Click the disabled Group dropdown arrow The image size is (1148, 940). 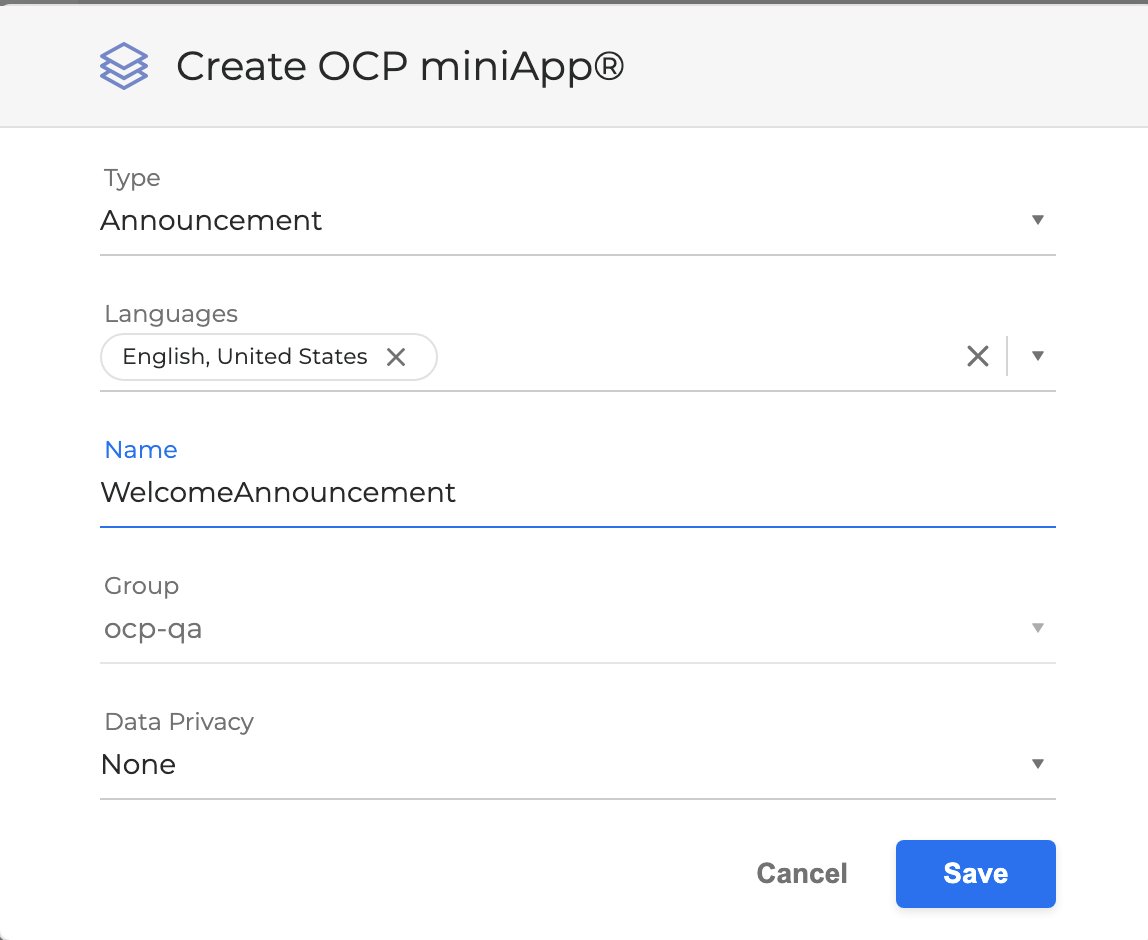pyautogui.click(x=1037, y=628)
